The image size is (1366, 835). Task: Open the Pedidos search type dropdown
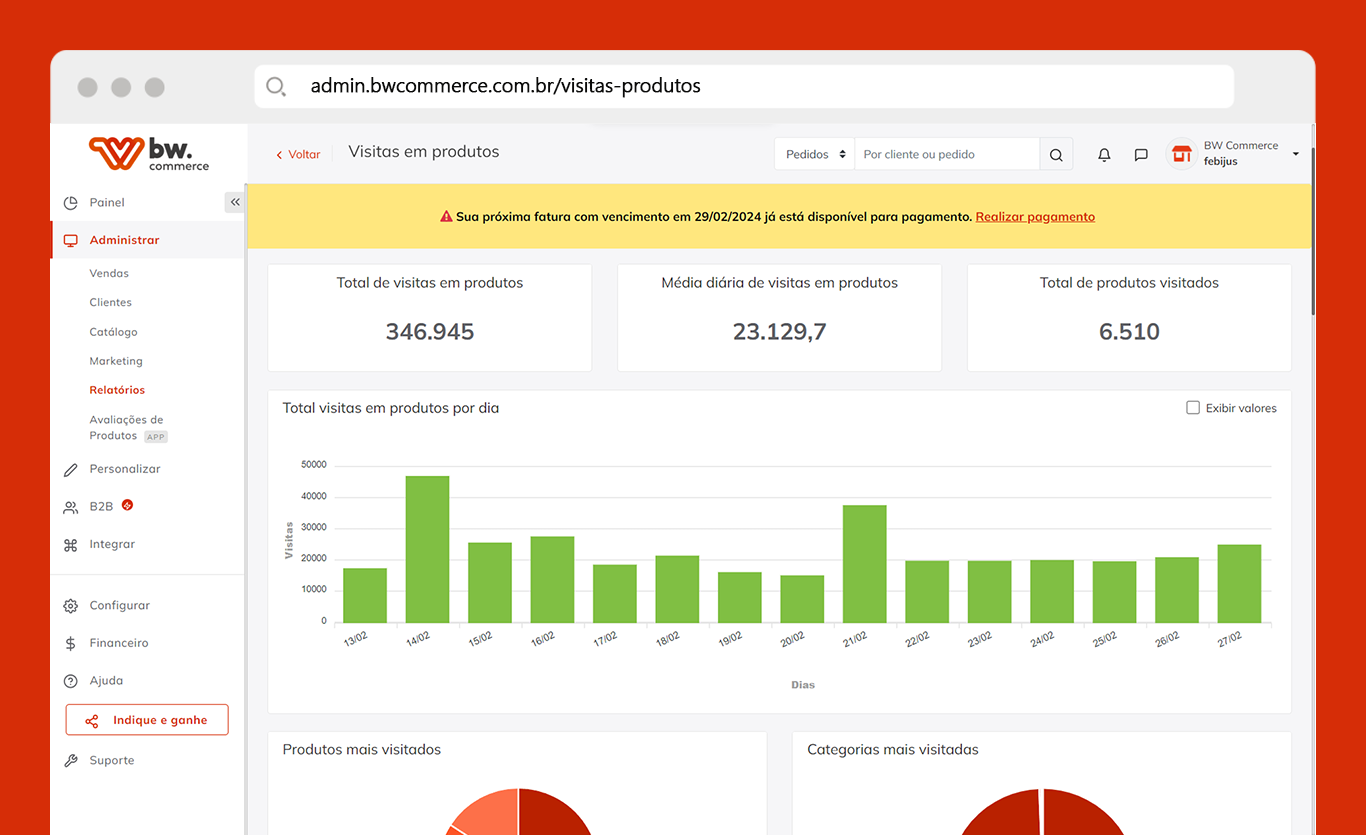(x=814, y=154)
